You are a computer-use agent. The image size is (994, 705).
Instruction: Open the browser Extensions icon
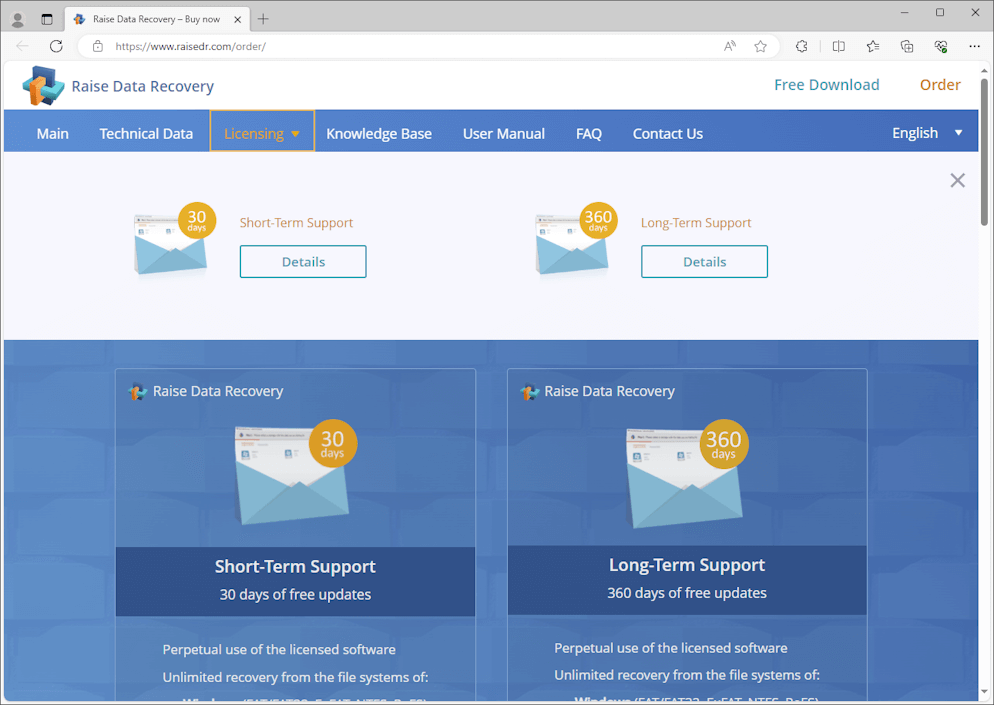[802, 46]
